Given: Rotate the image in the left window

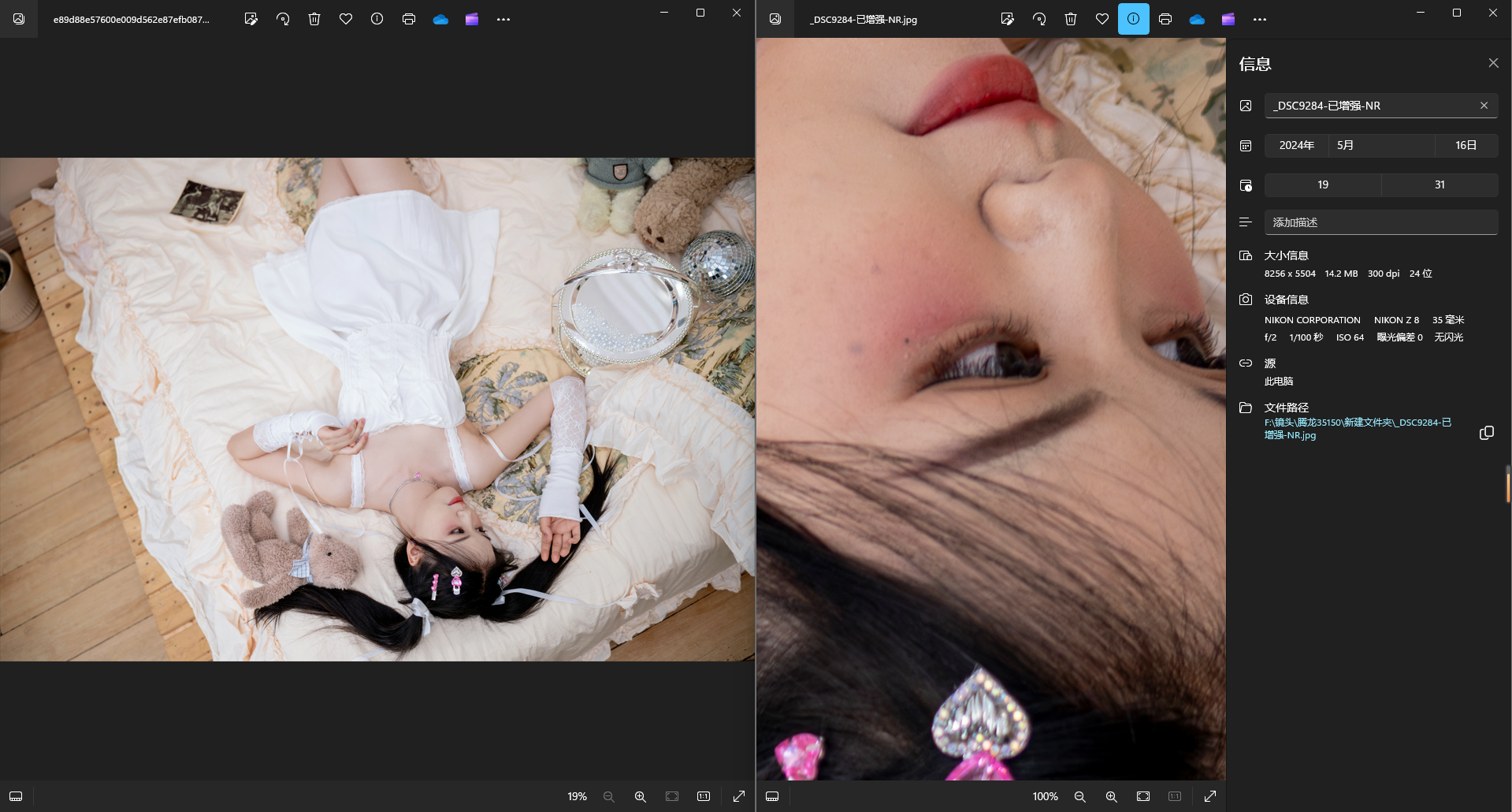Looking at the screenshot, I should [x=283, y=19].
